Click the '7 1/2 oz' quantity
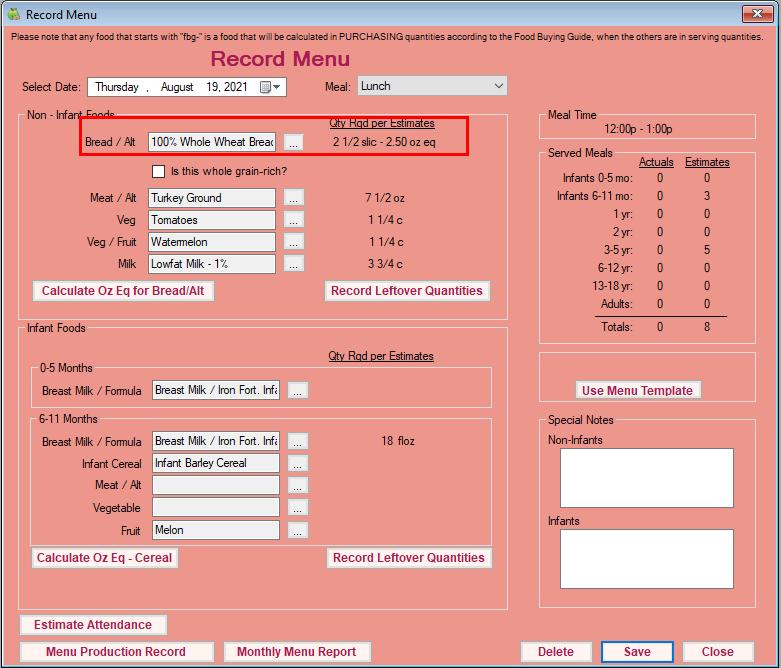The height and width of the screenshot is (668, 781). (385, 198)
